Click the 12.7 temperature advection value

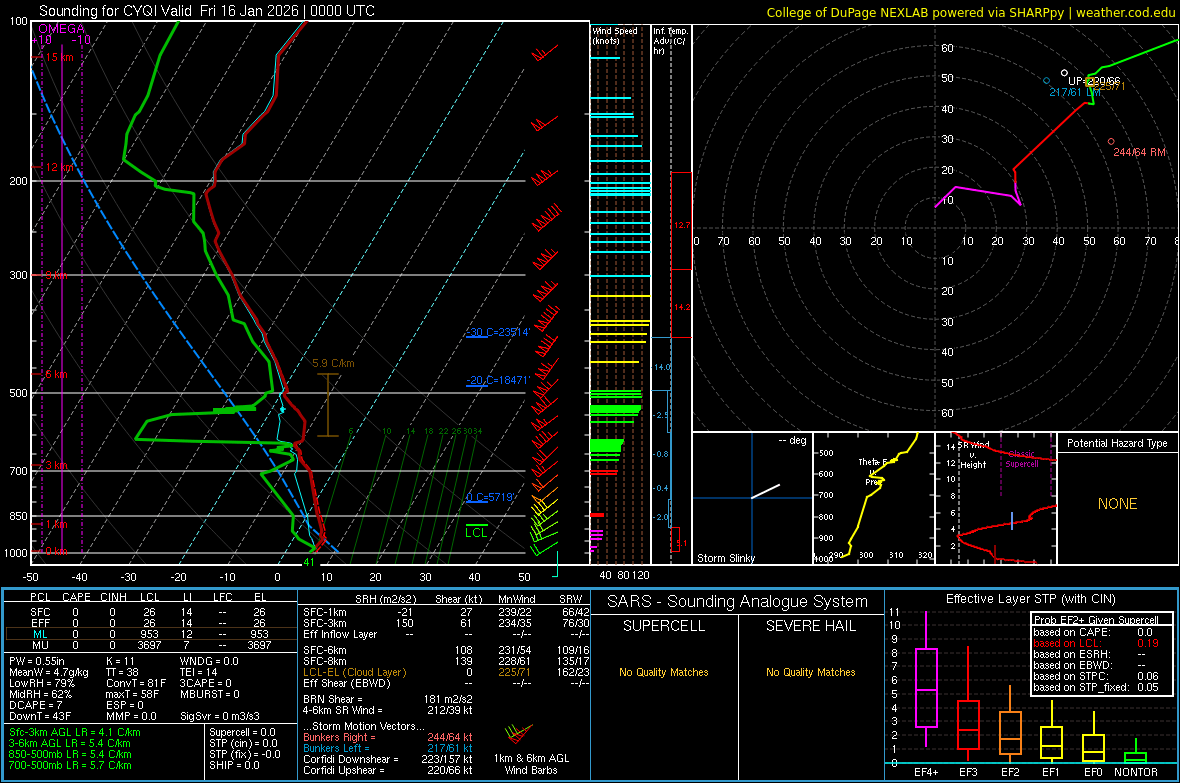pos(682,225)
